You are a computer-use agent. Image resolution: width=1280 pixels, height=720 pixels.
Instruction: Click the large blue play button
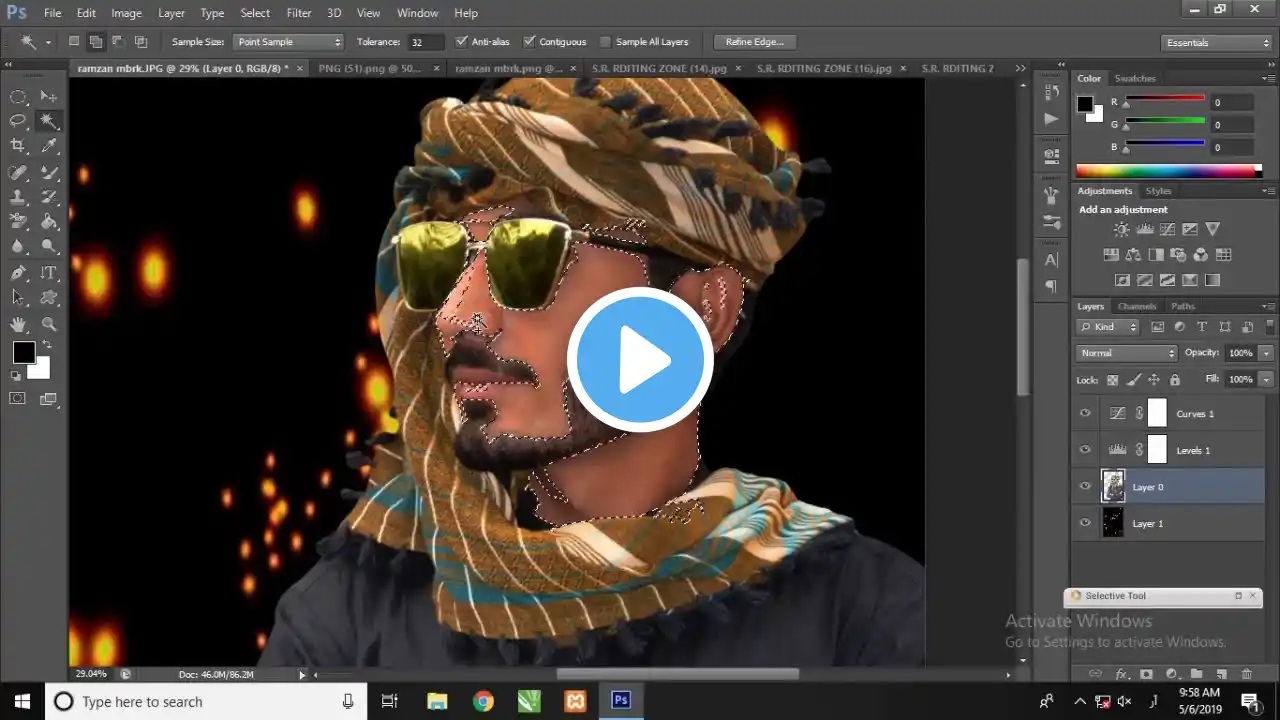point(640,360)
